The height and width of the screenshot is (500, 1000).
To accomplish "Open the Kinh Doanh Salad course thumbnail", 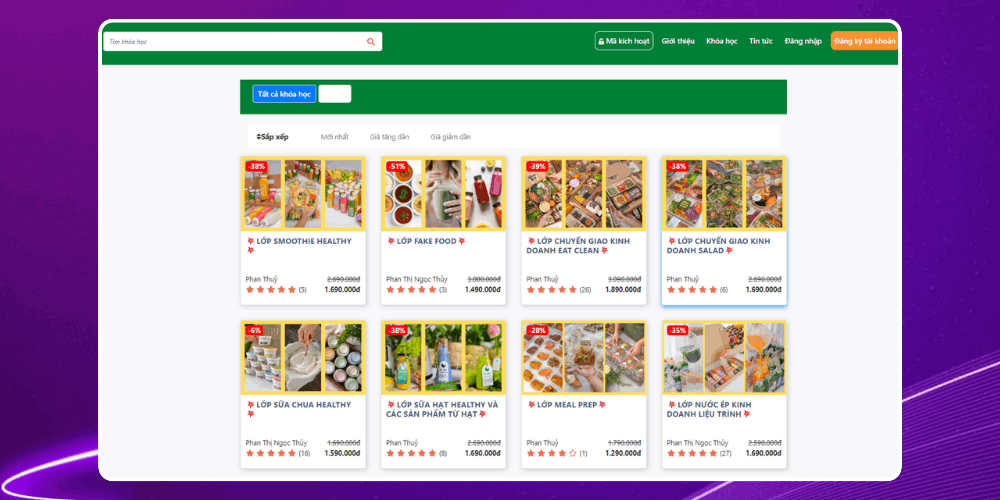I will pos(724,194).
